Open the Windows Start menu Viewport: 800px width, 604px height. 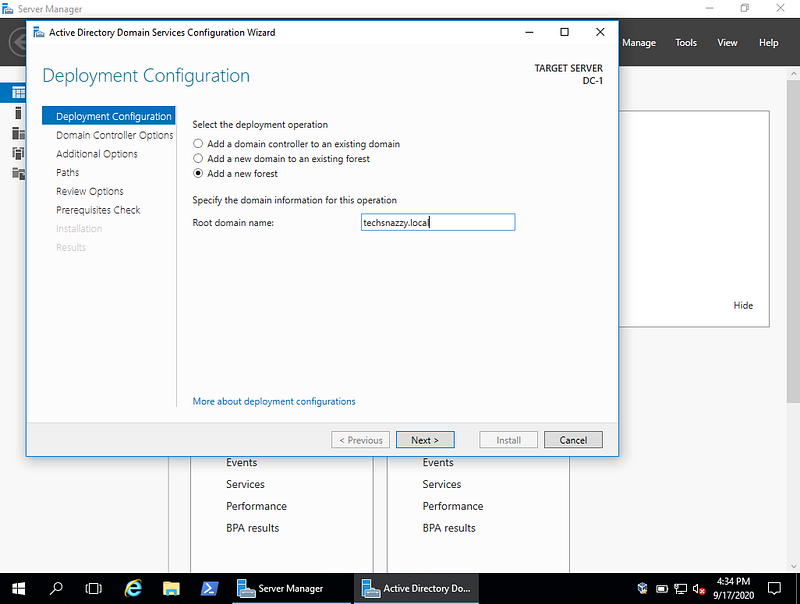(18, 589)
